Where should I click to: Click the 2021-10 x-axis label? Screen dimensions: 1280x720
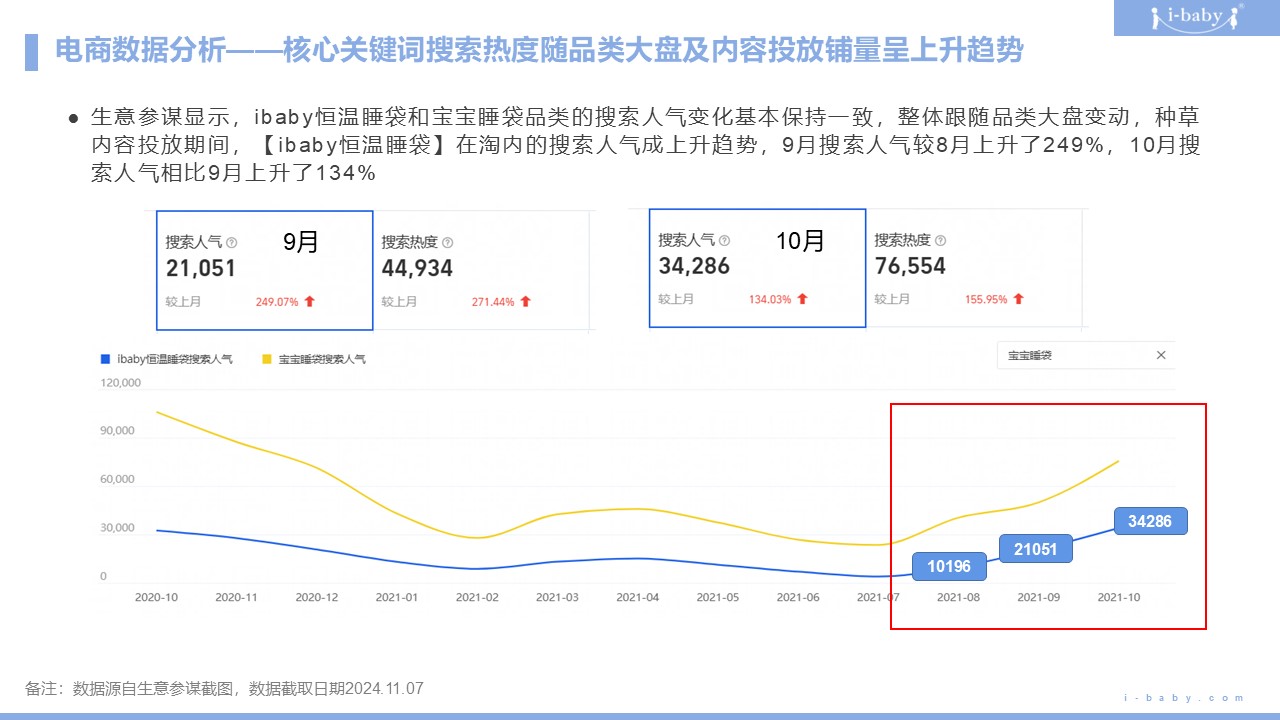click(x=1118, y=597)
